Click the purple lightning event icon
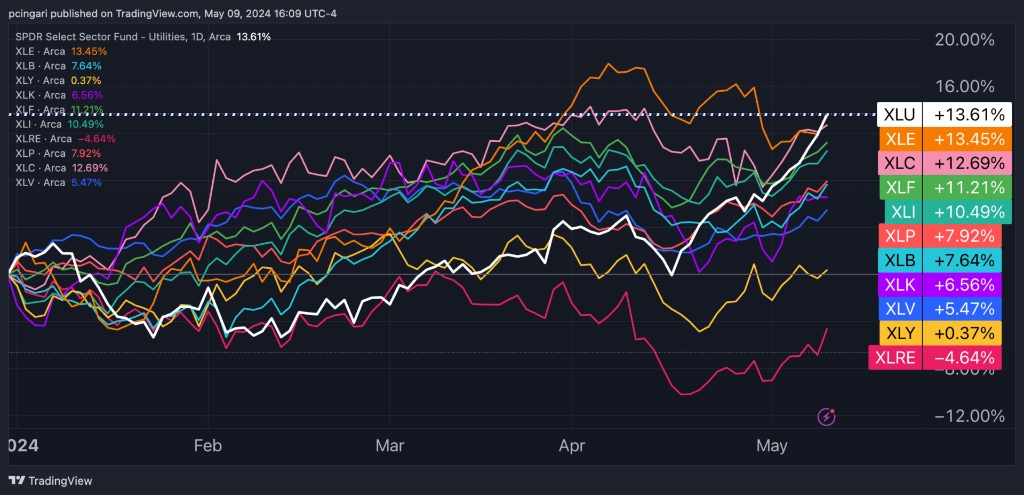Screen dimensions: 1024x495 [x=827, y=416]
